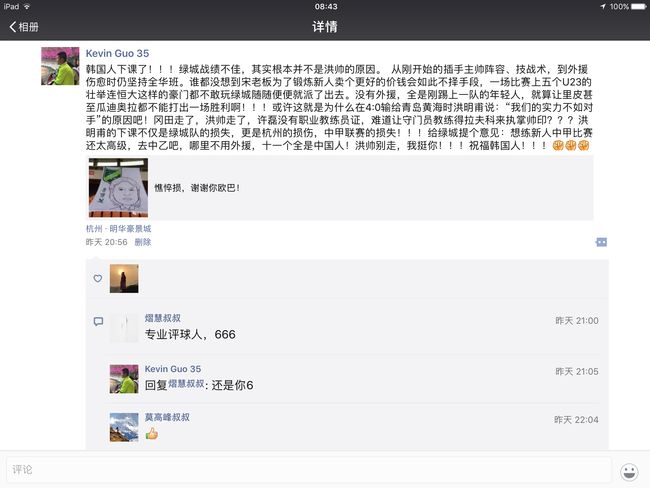
Task: Tap the comment bubble icon
Action: [98, 321]
